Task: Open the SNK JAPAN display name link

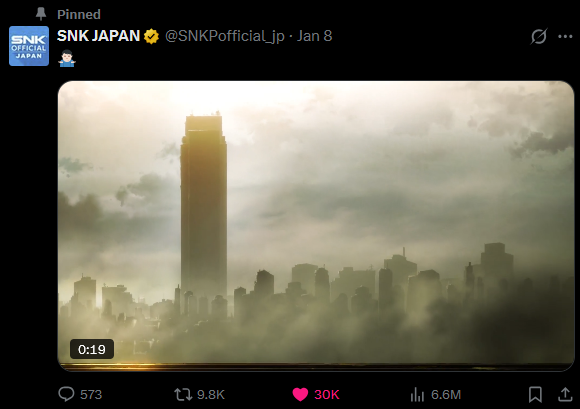Action: coord(98,36)
